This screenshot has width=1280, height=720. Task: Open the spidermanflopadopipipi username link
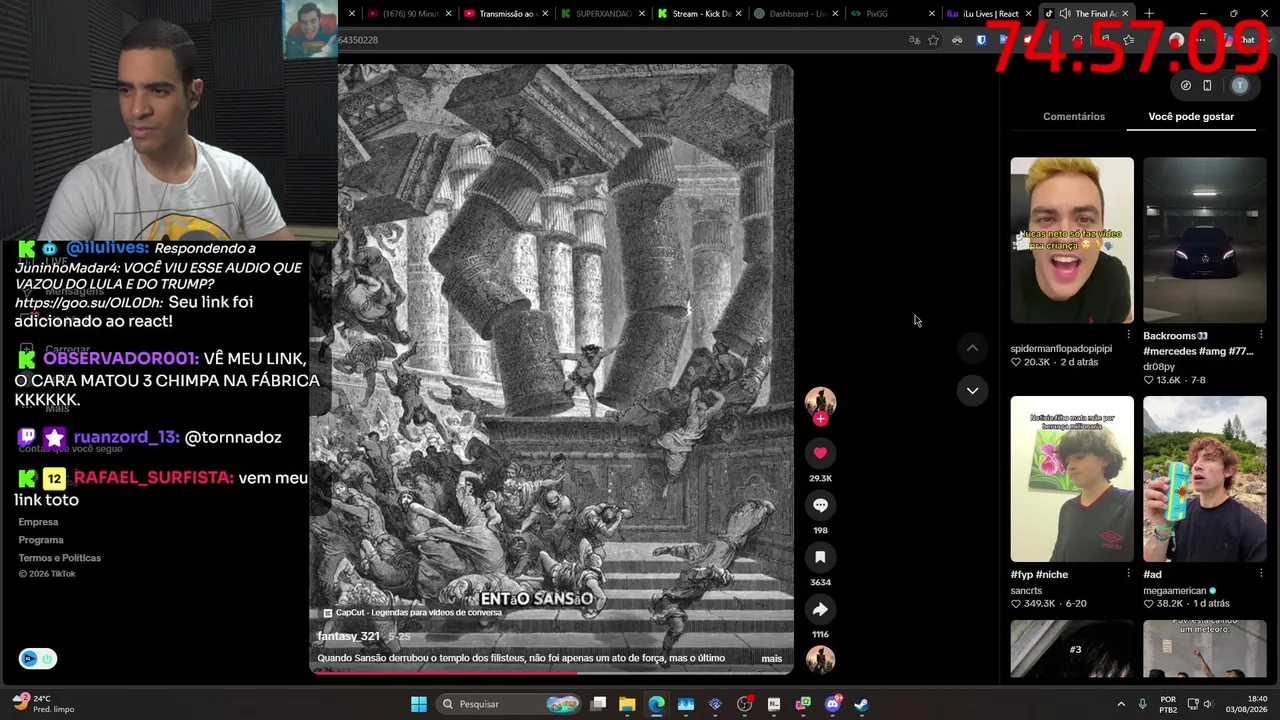pos(1061,349)
